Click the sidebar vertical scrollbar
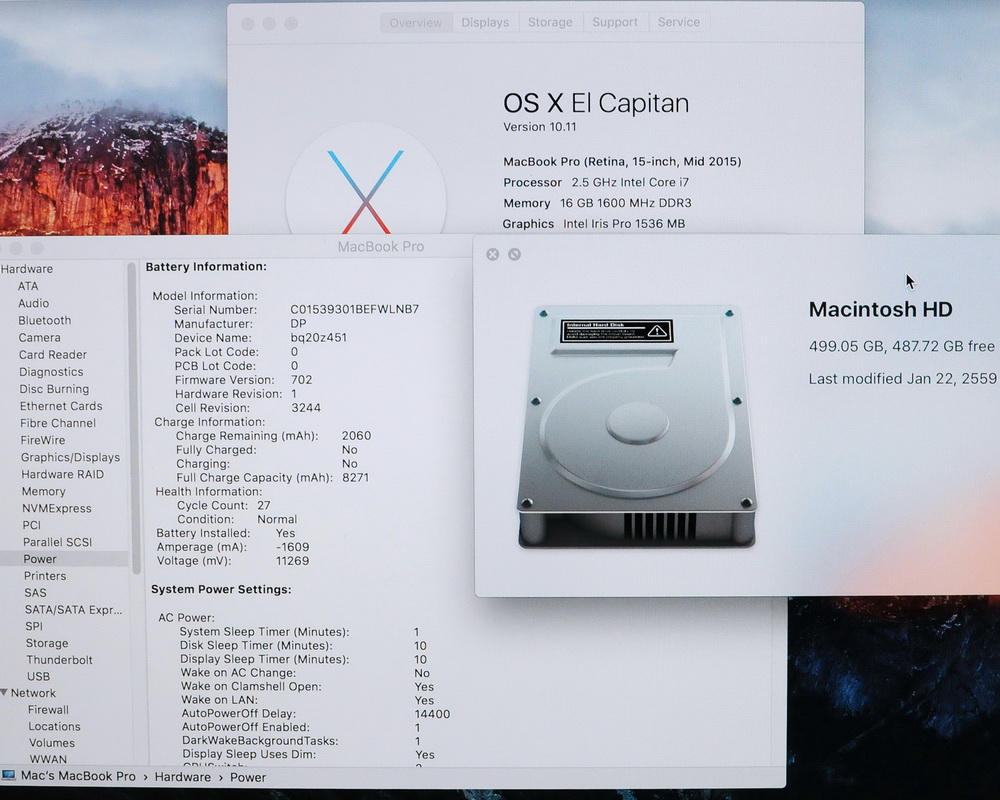 pos(133,418)
